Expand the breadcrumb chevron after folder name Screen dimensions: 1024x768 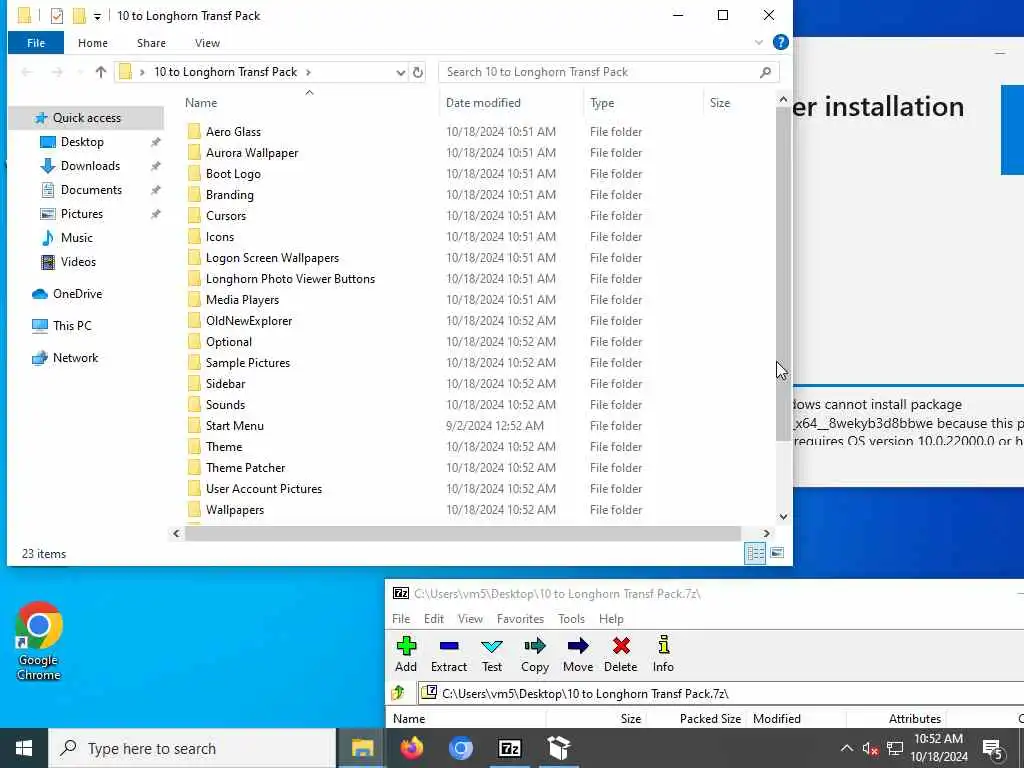(x=308, y=72)
